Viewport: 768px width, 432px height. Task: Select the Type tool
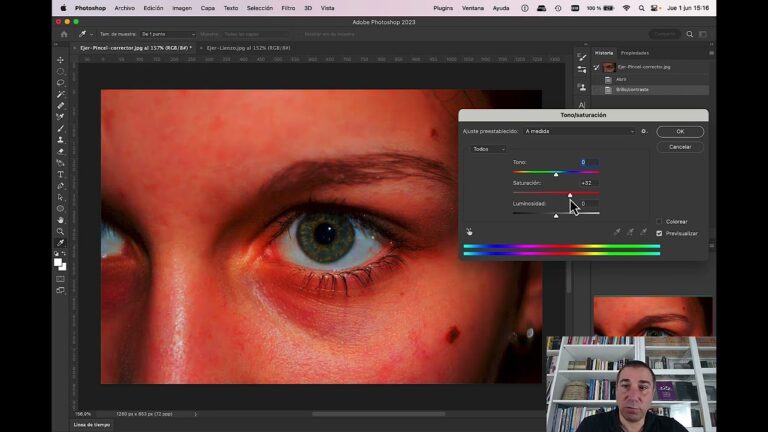tap(60, 174)
